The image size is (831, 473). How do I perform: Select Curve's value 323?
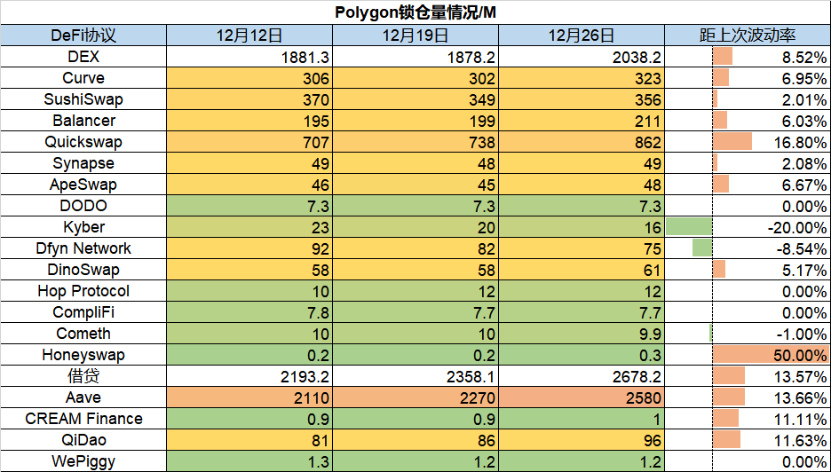[581, 78]
